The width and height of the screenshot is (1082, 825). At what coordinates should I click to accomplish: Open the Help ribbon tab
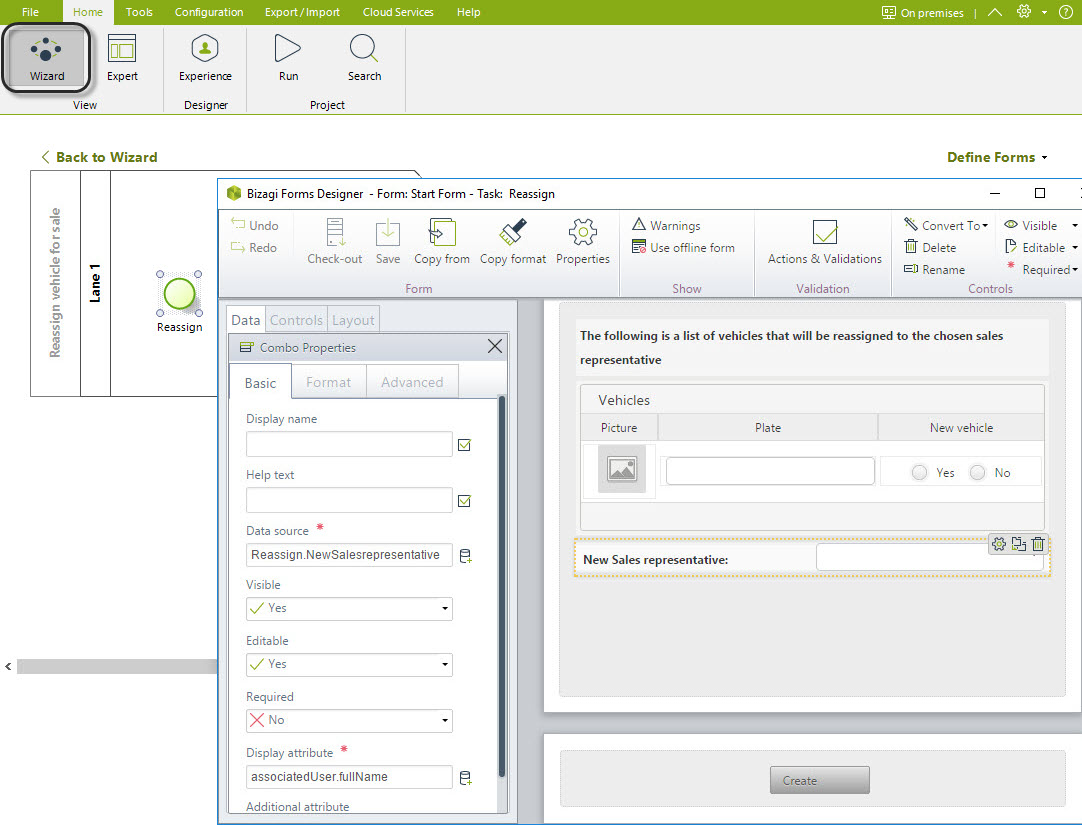click(x=469, y=12)
